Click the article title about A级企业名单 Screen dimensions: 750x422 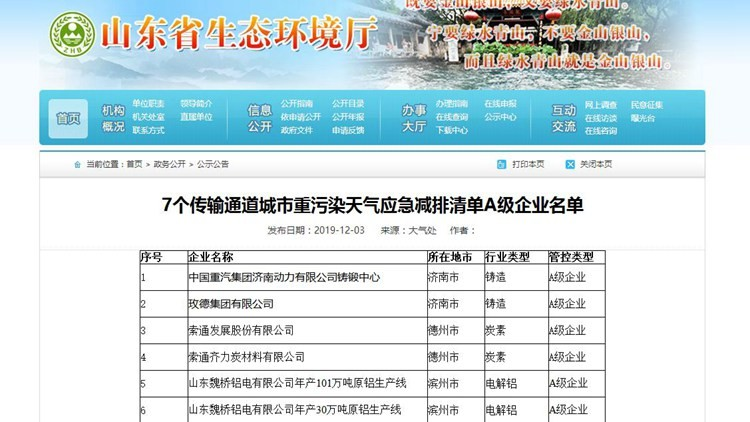click(x=373, y=205)
